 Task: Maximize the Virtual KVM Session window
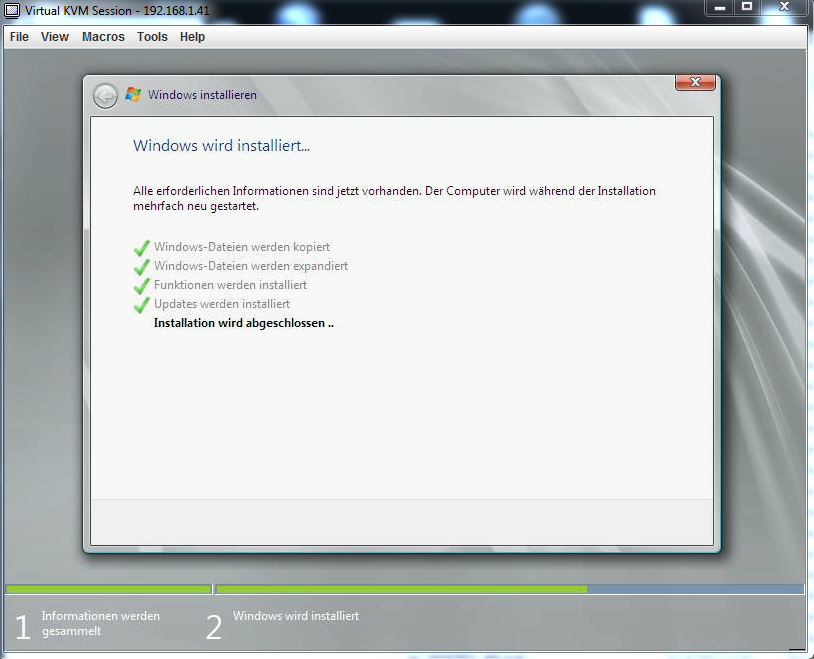point(747,7)
